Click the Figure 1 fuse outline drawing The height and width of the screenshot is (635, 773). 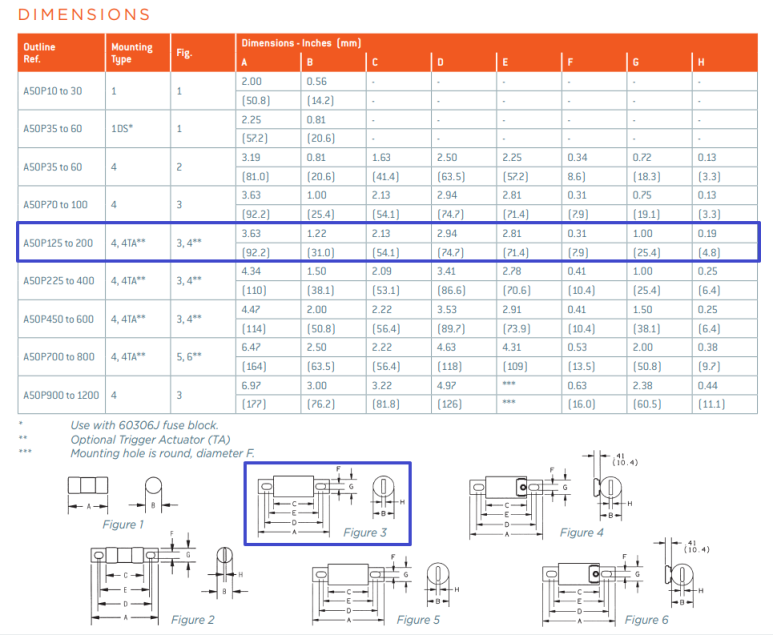click(122, 495)
